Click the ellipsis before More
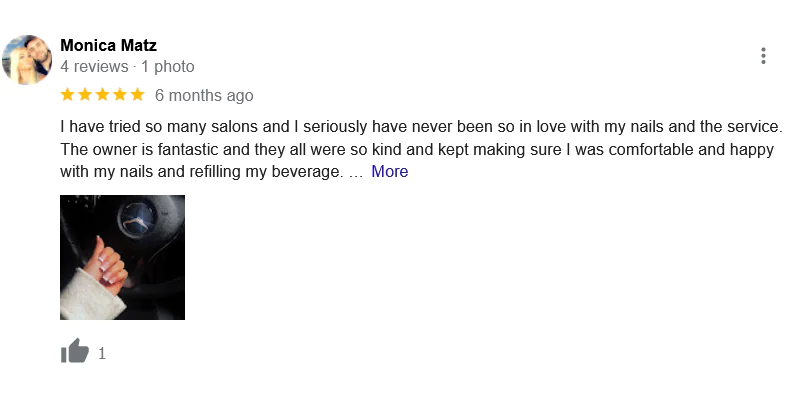Screen dimensions: 801x401 (355, 172)
